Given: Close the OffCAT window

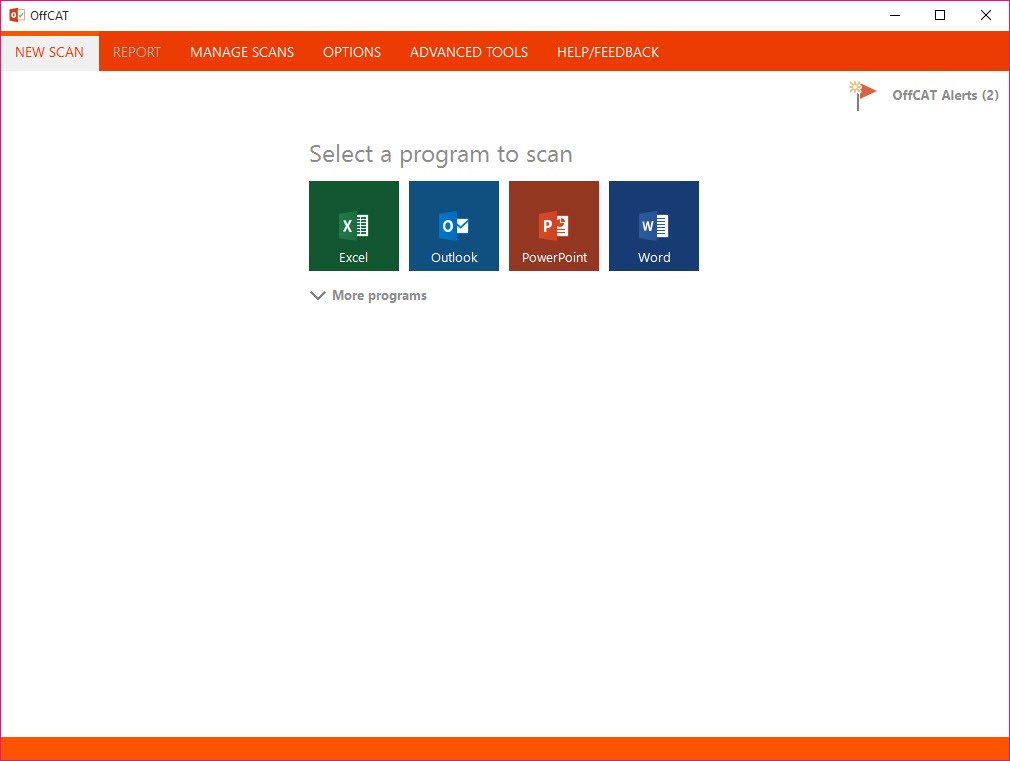Looking at the screenshot, I should (986, 15).
